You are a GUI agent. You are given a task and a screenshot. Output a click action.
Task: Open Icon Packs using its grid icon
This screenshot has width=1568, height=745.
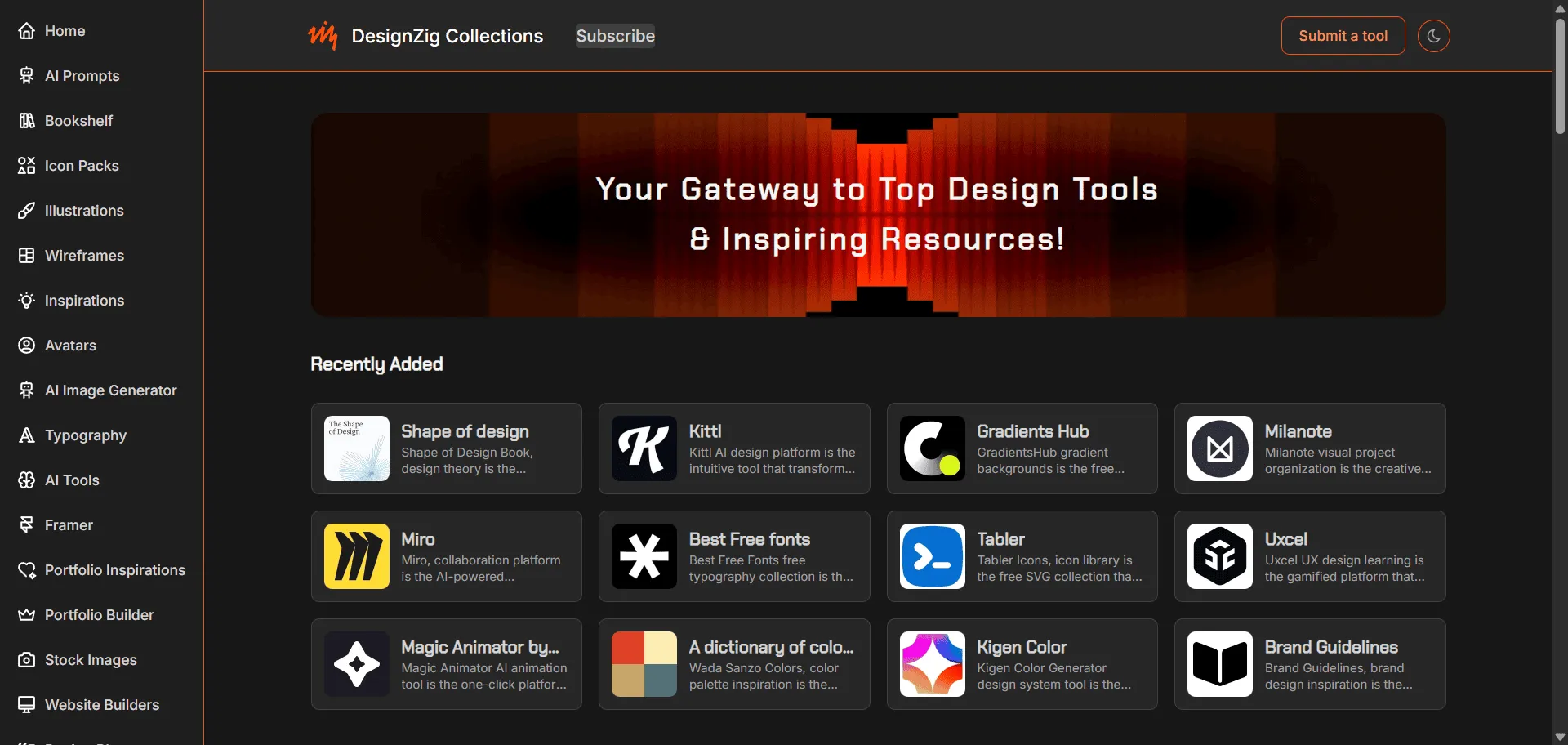(x=27, y=165)
